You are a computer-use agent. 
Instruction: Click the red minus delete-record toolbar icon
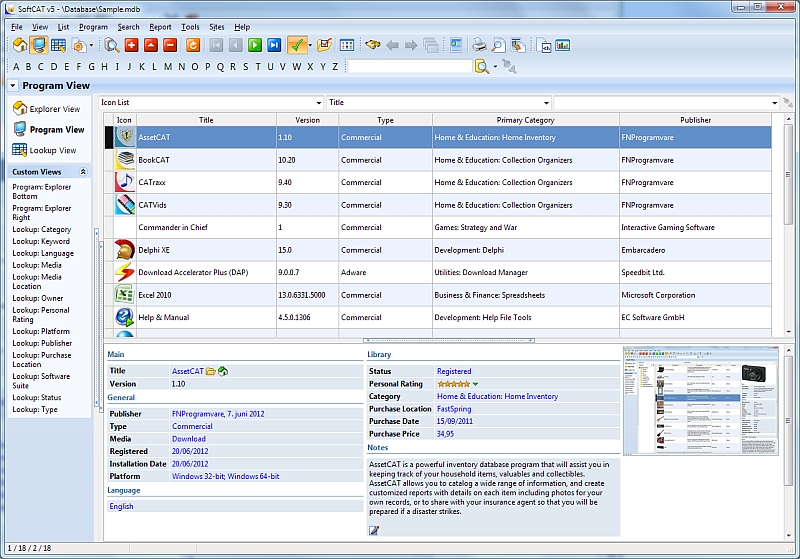169,45
